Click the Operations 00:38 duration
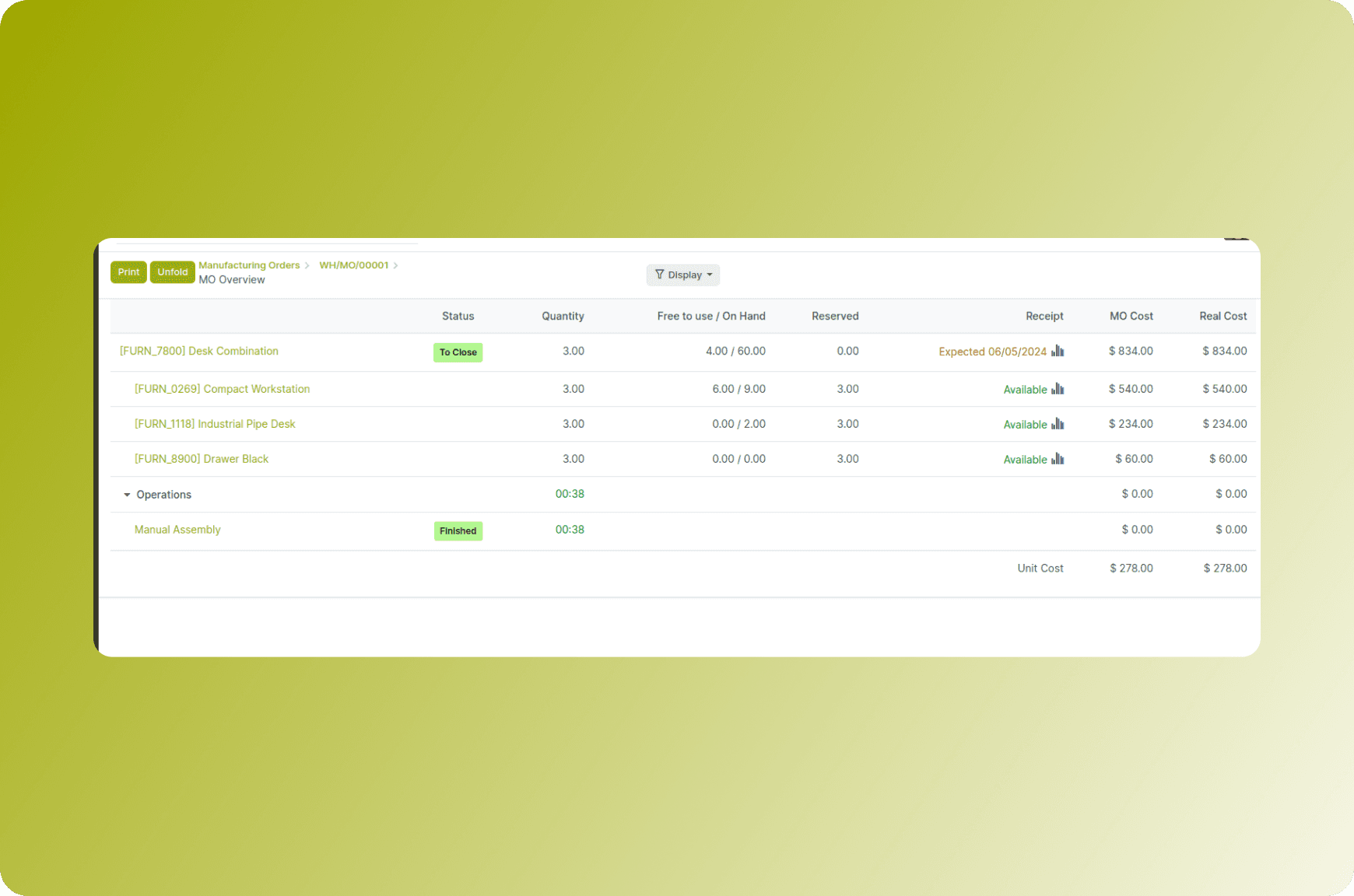1354x896 pixels. tap(570, 494)
